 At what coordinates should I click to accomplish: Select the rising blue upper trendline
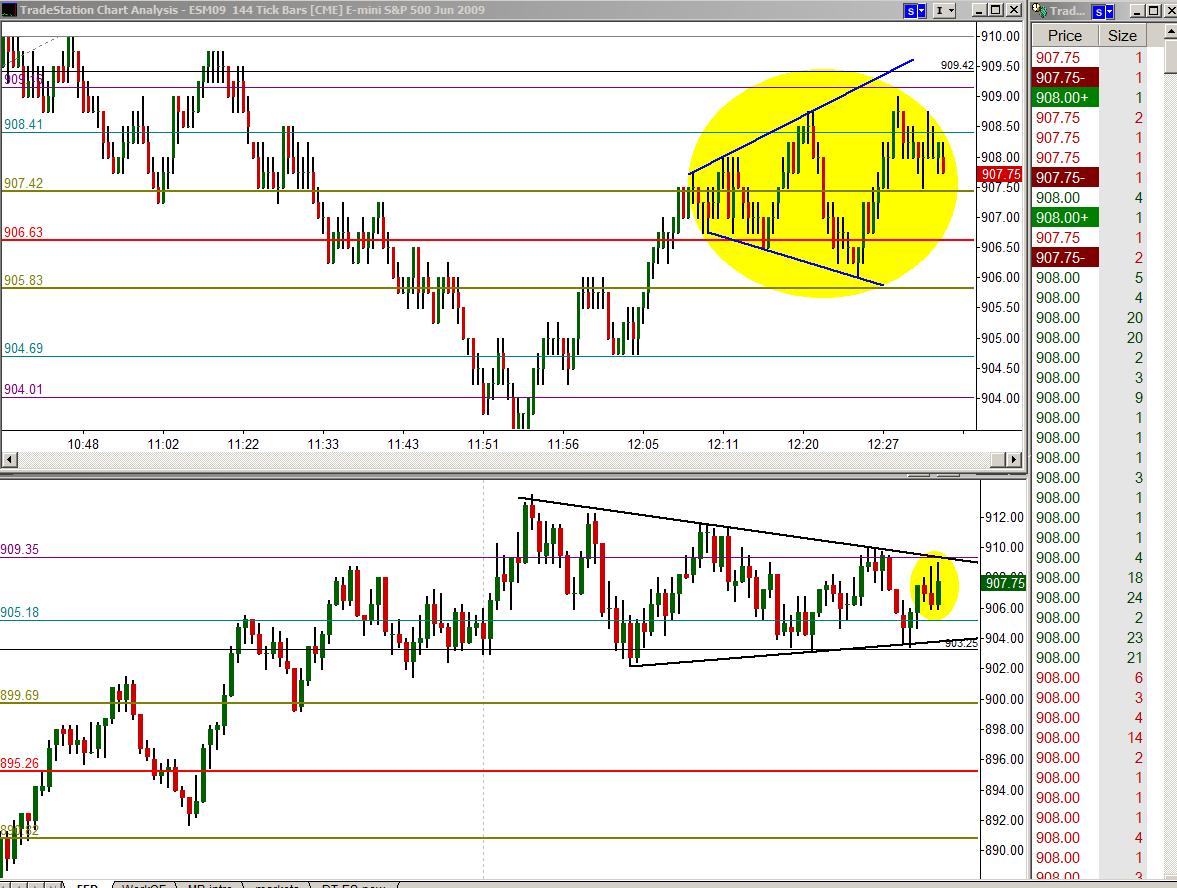point(801,116)
